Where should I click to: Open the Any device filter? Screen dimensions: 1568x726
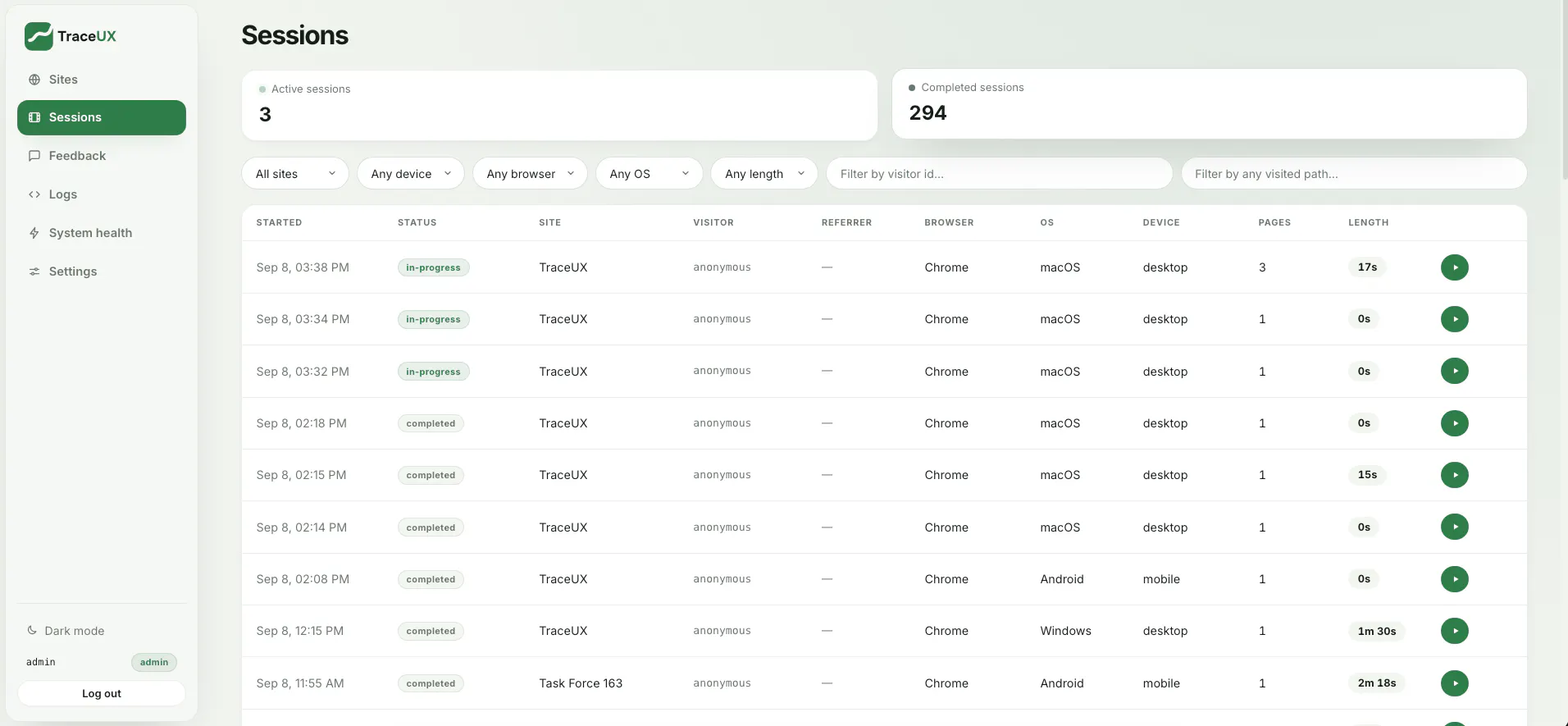[411, 174]
